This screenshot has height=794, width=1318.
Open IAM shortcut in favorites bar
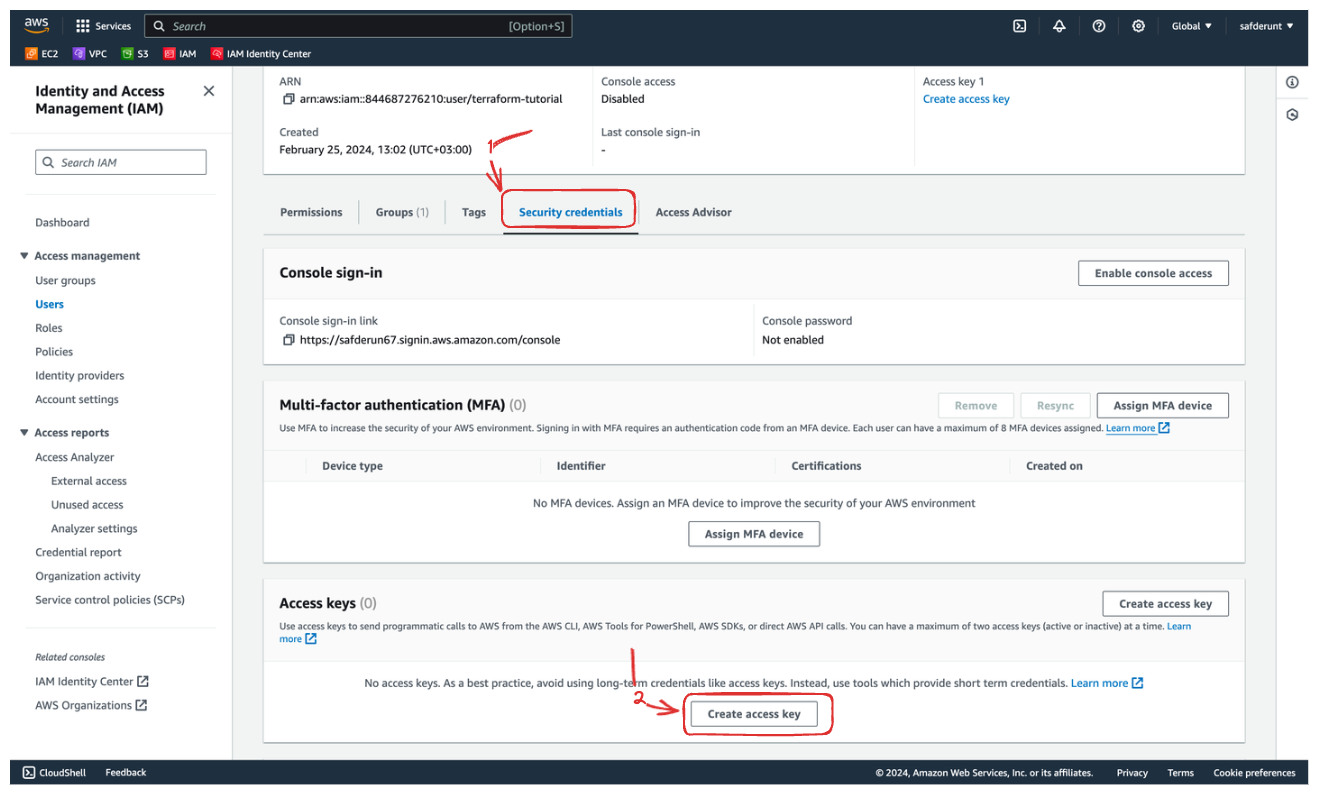point(180,54)
